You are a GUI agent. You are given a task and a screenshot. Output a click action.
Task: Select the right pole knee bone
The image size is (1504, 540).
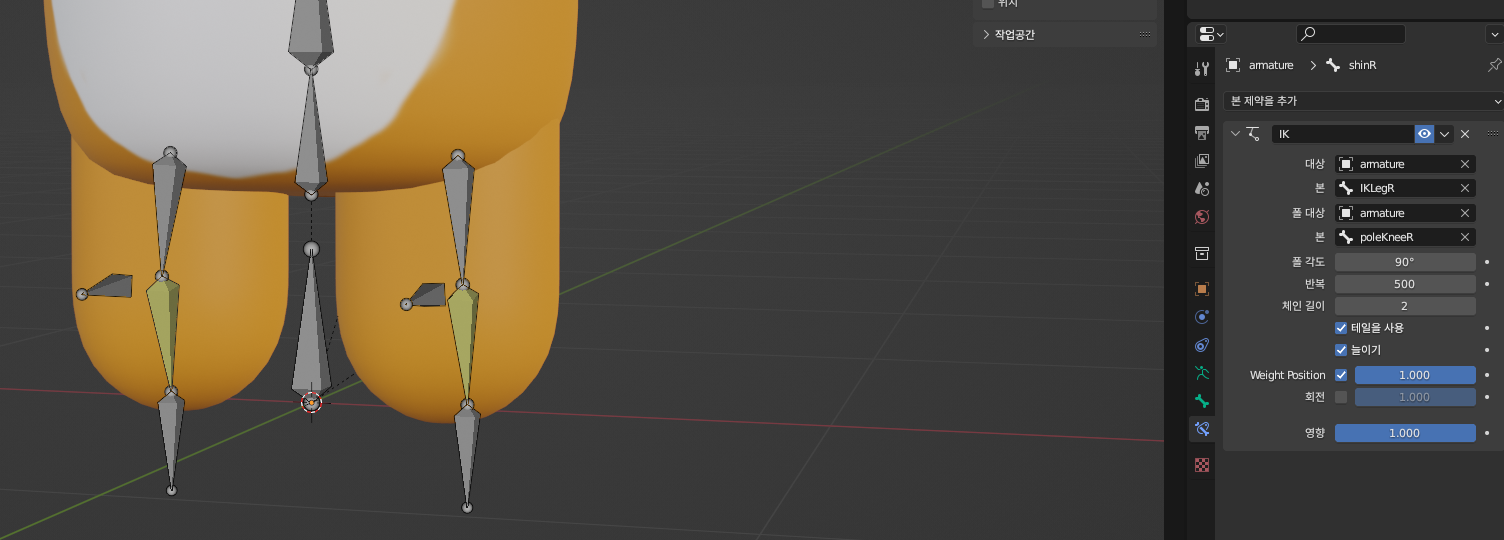coord(428,296)
